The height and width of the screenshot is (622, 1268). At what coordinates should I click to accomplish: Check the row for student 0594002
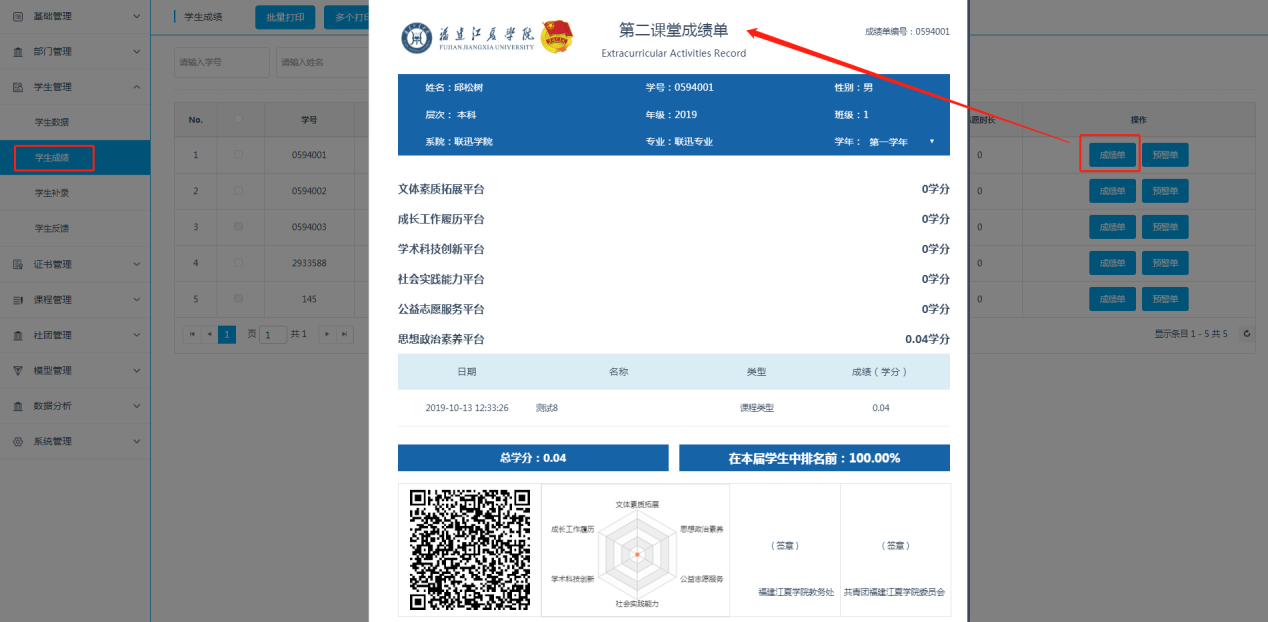point(237,191)
